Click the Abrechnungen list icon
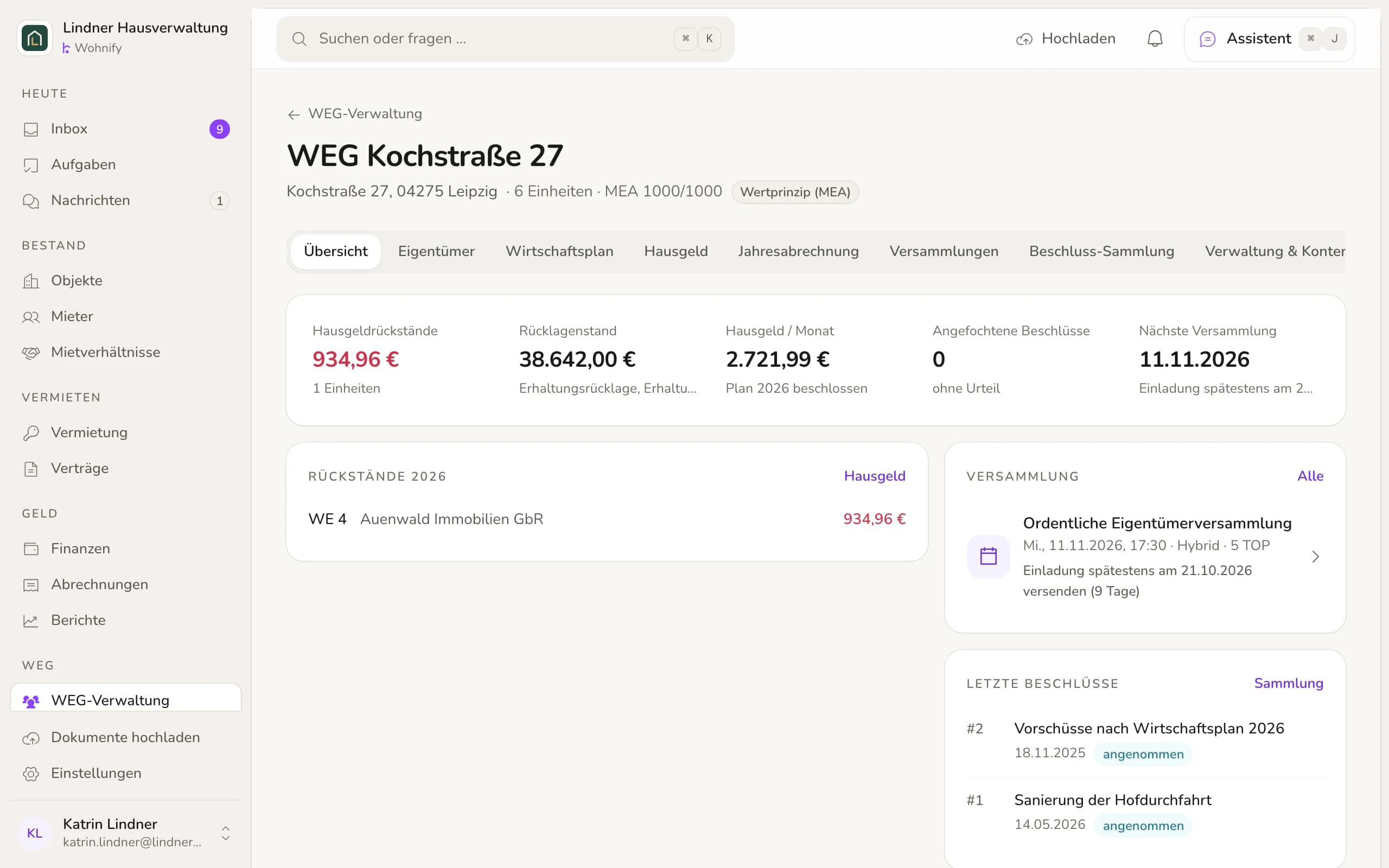Screen dimensions: 1389x868 pos(31,585)
